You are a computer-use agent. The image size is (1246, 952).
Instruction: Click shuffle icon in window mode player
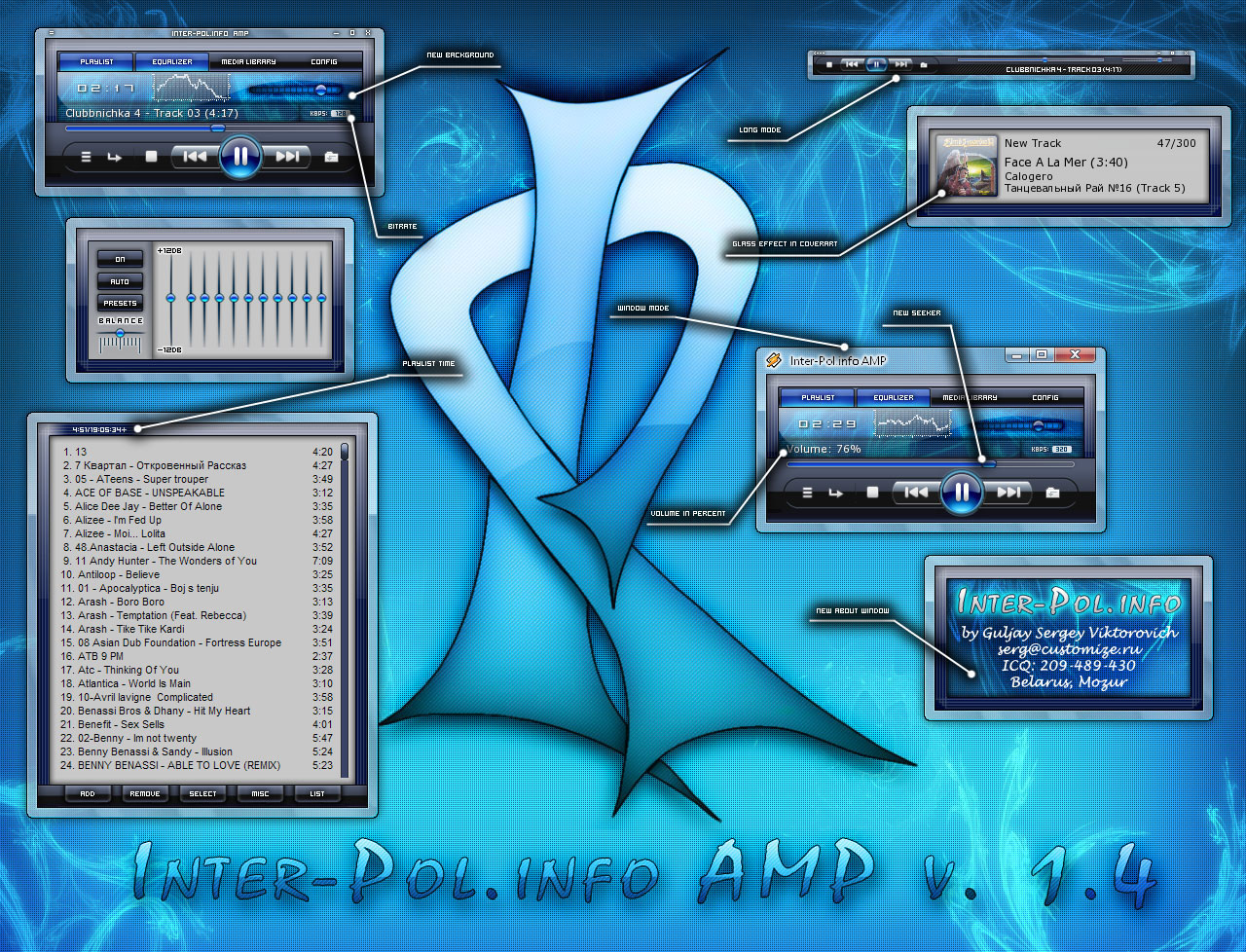pyautogui.click(x=807, y=493)
